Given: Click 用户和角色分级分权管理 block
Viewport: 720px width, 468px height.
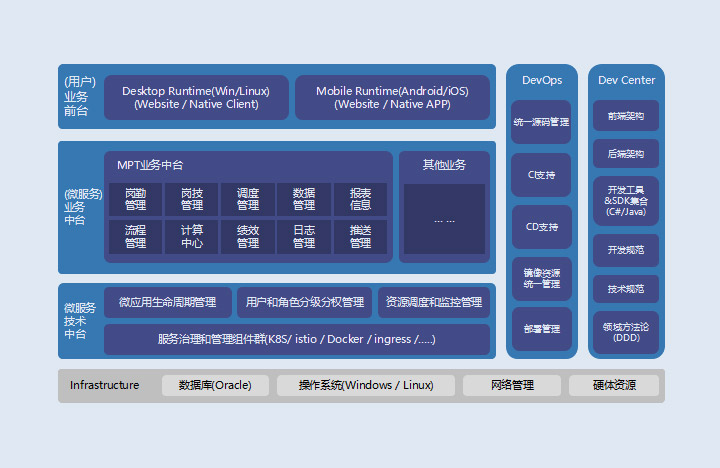Looking at the screenshot, I should (304, 302).
